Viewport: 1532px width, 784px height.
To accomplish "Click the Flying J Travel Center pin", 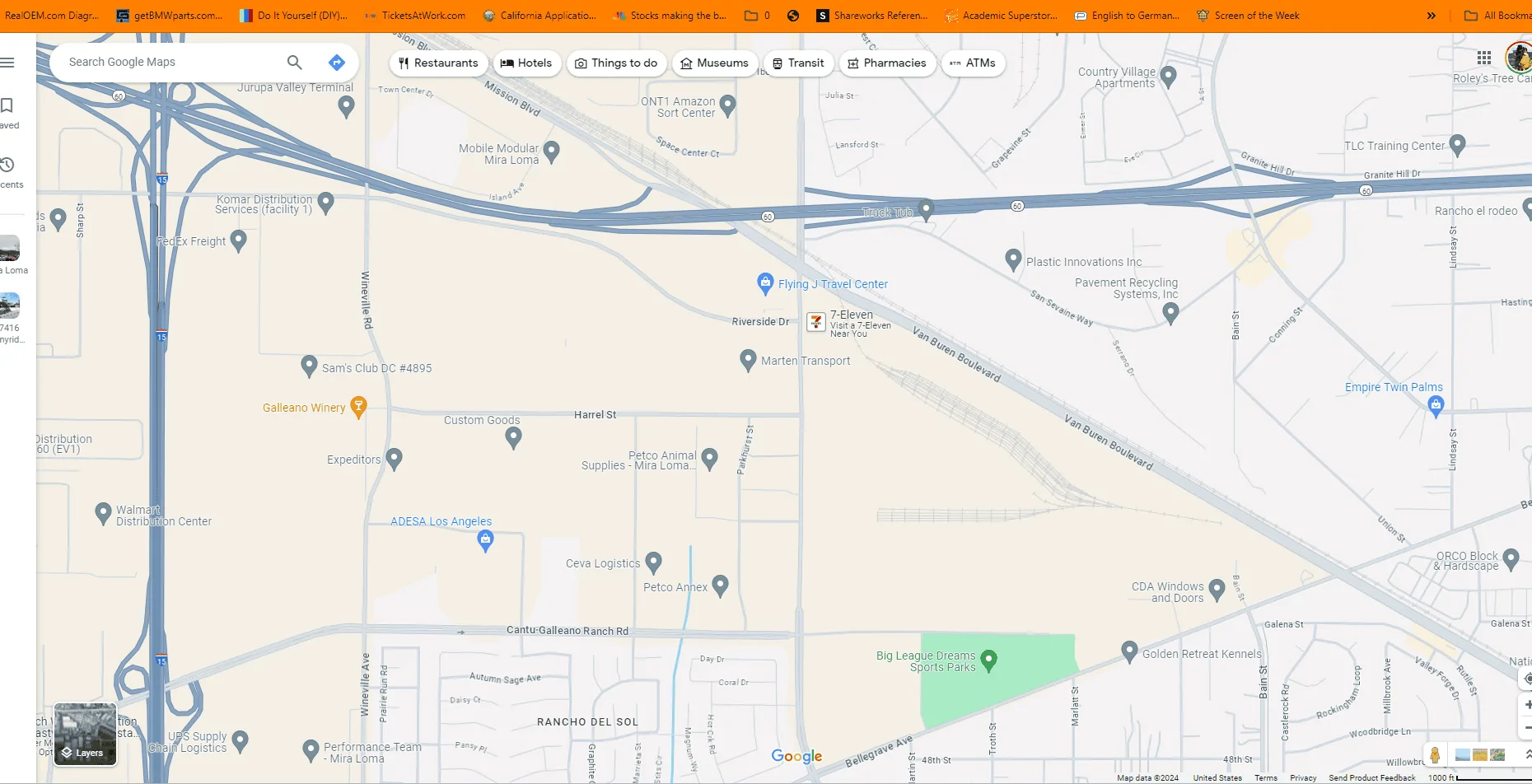I will [765, 283].
